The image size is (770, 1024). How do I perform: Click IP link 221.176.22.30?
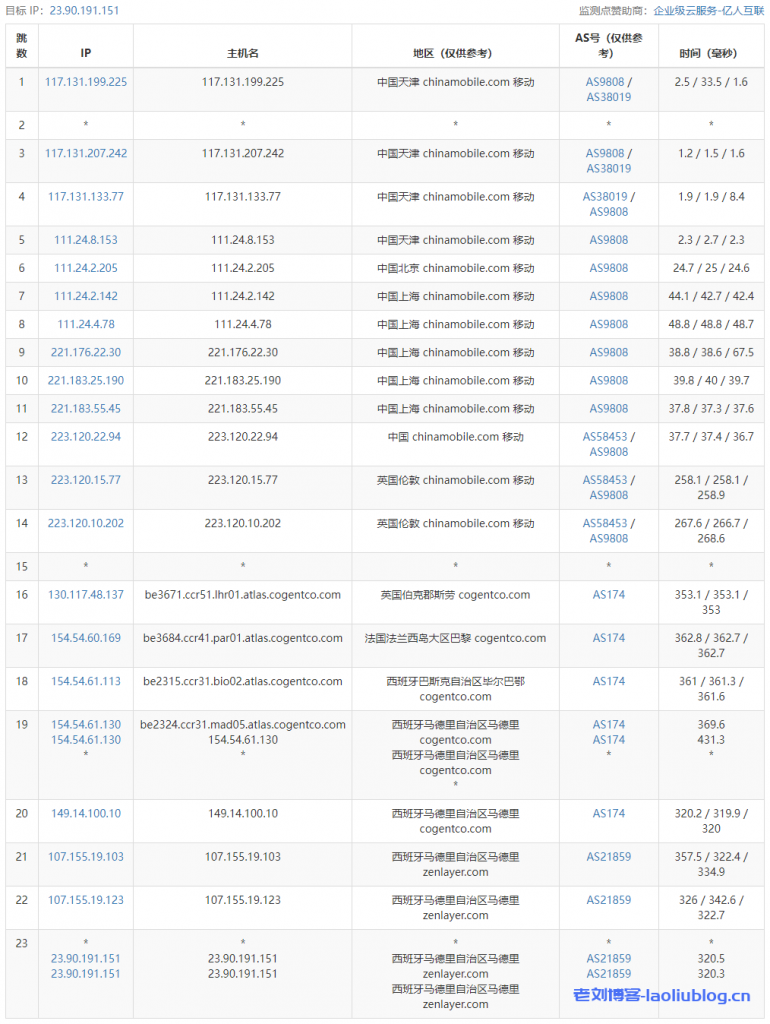[86, 352]
